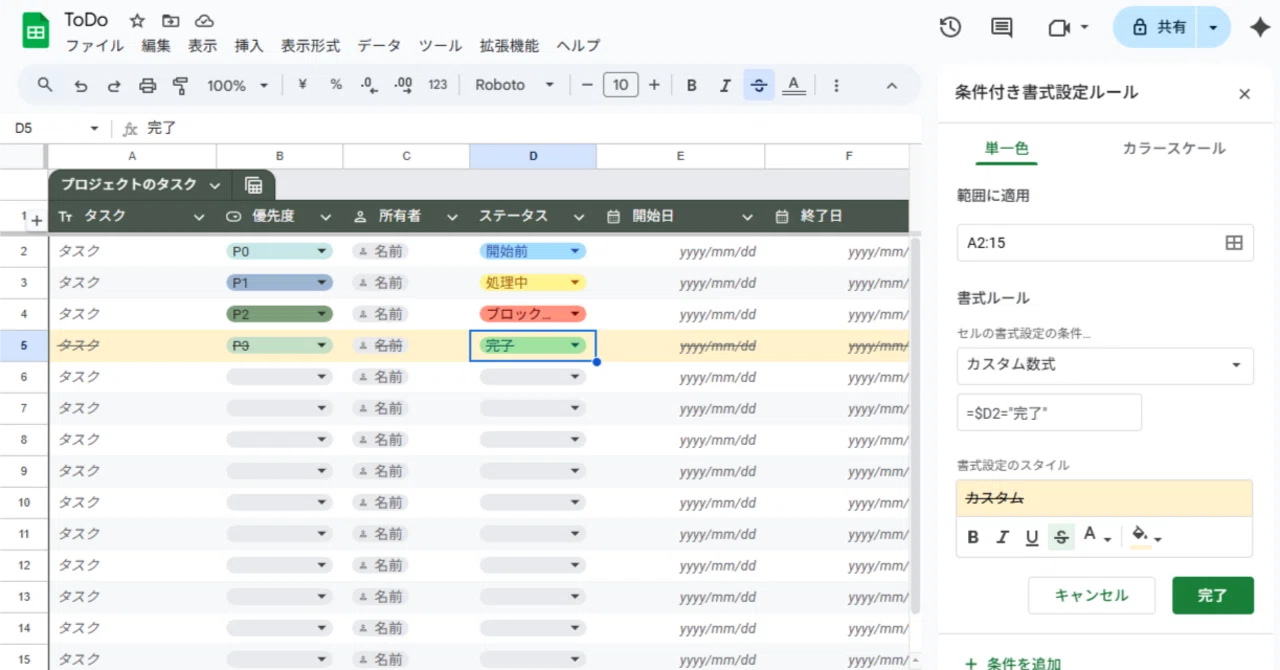
Task: Toggle underline in format style panel
Action: click(1032, 538)
